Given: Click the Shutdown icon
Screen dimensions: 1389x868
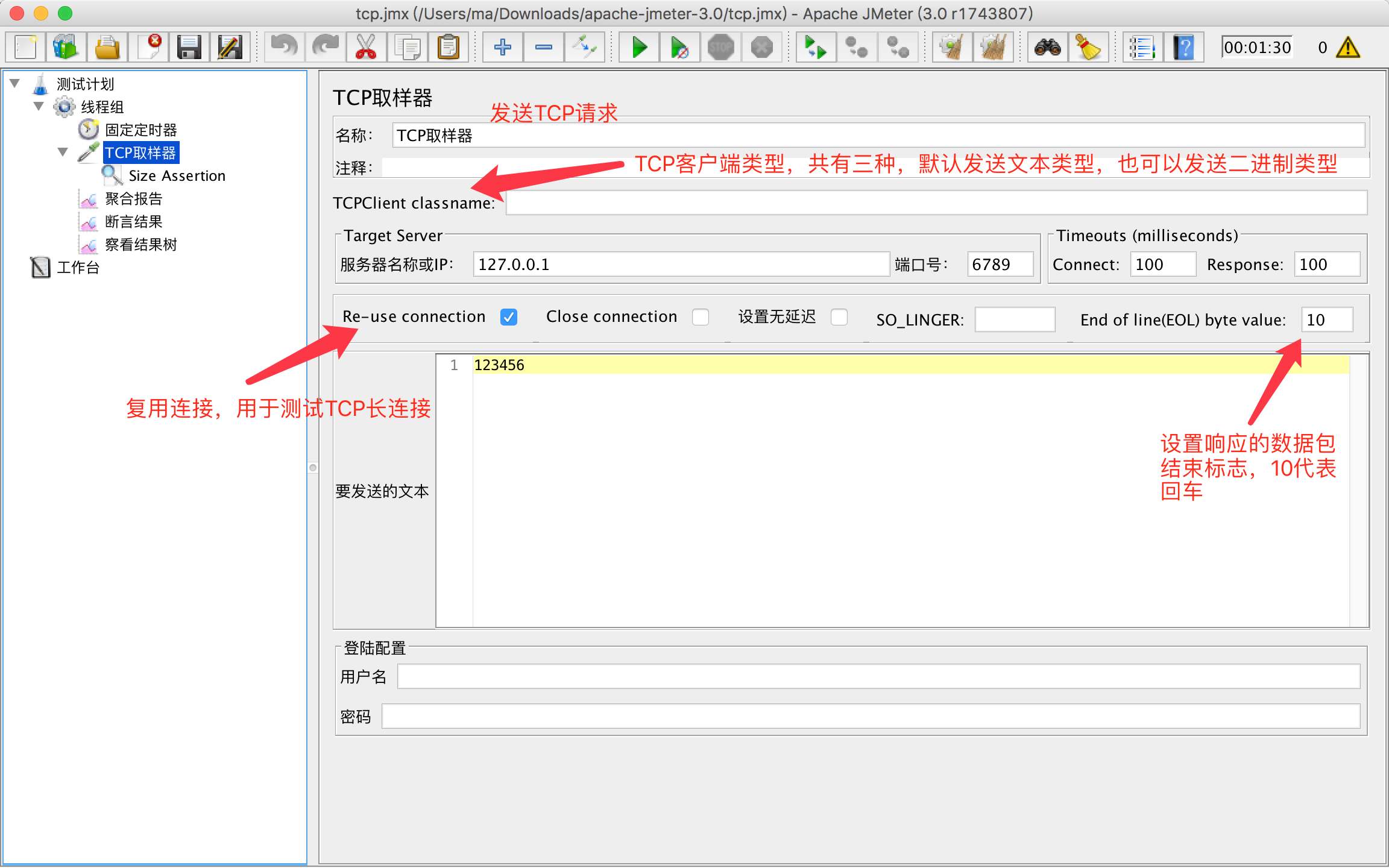Looking at the screenshot, I should [762, 47].
